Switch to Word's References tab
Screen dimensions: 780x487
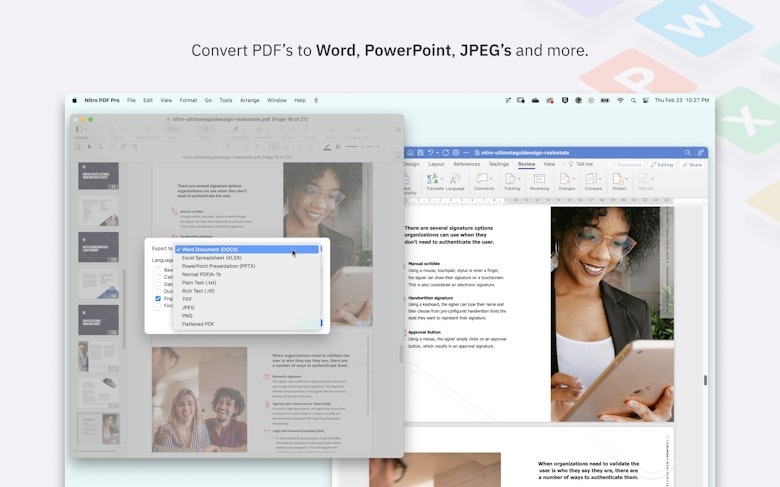(467, 164)
